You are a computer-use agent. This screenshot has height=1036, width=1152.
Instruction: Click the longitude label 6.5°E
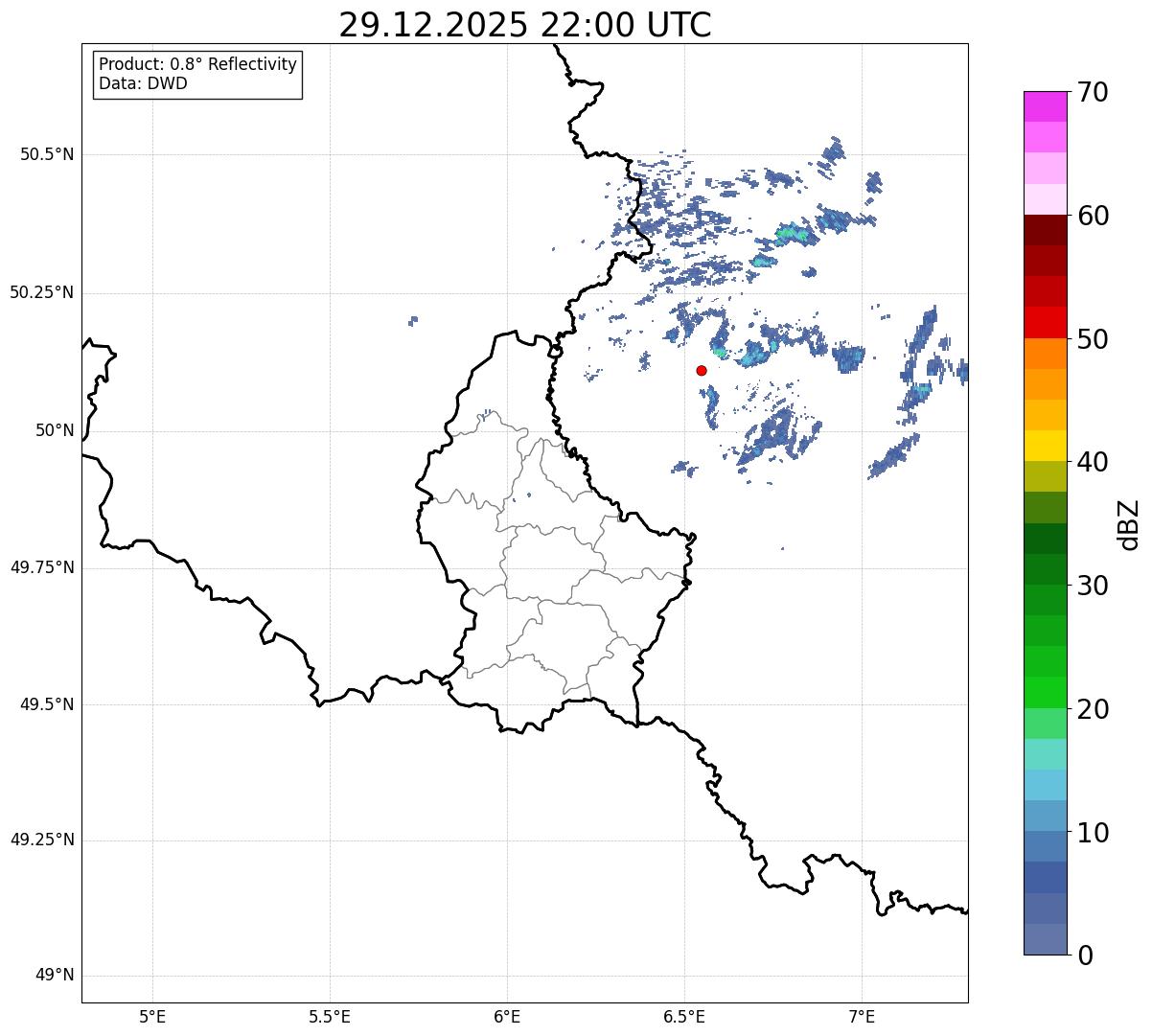coord(684,1017)
